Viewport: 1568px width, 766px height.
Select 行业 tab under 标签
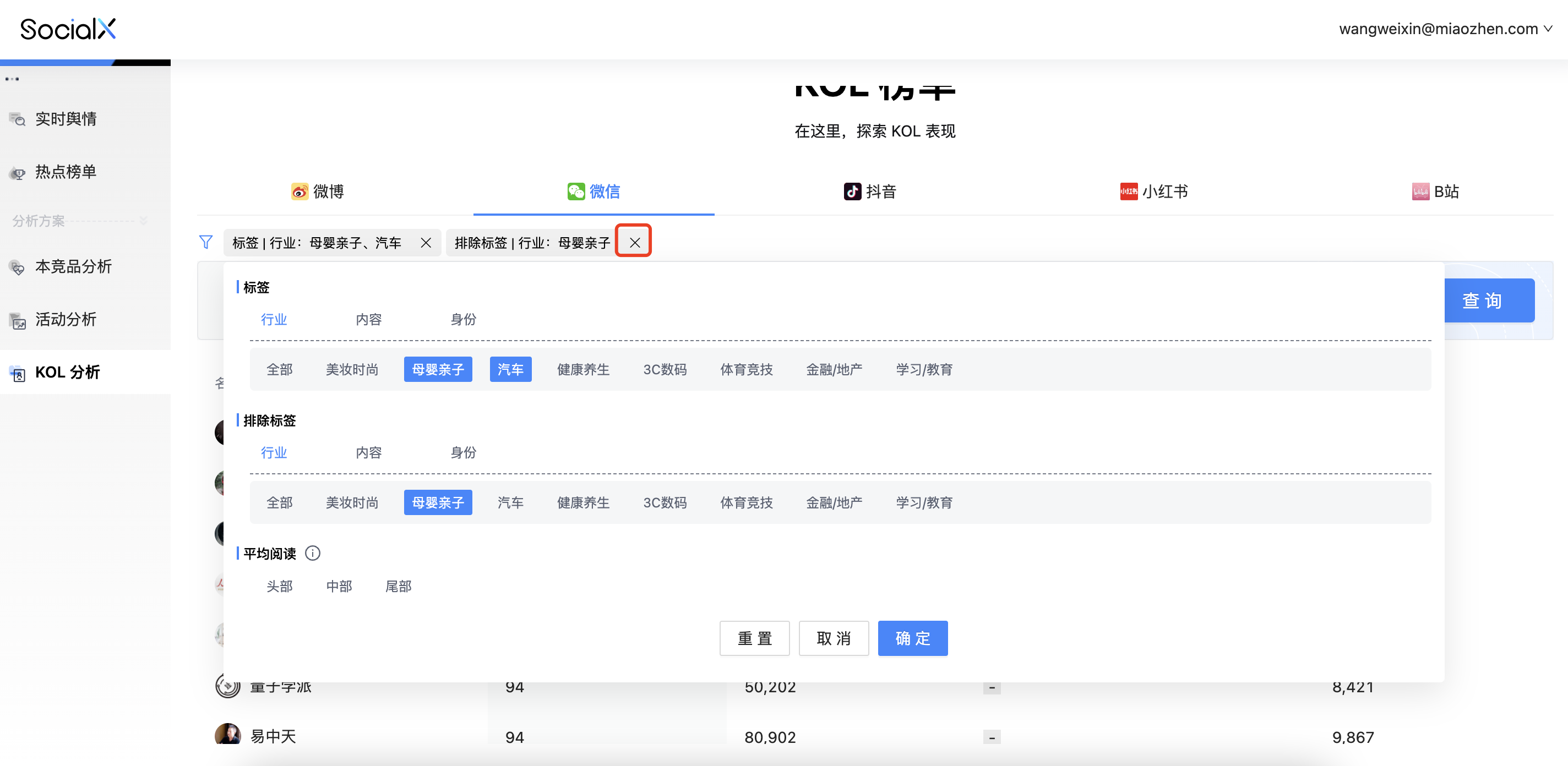[274, 319]
